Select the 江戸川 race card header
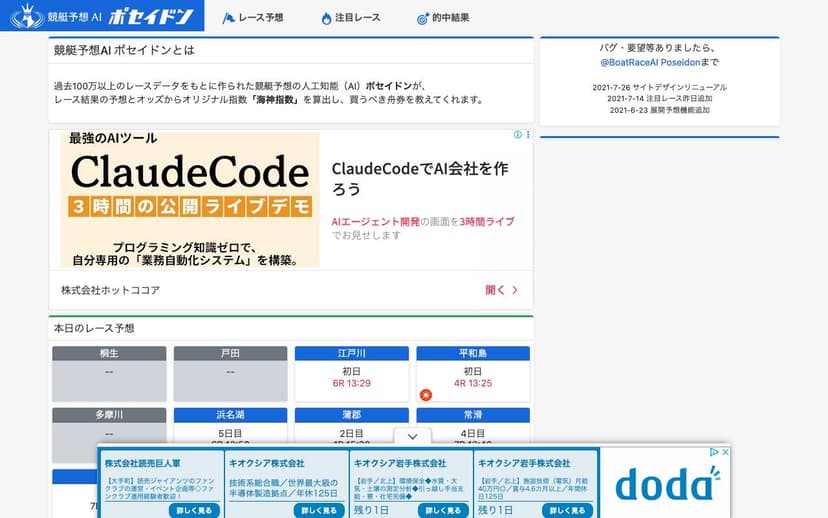 coord(352,353)
